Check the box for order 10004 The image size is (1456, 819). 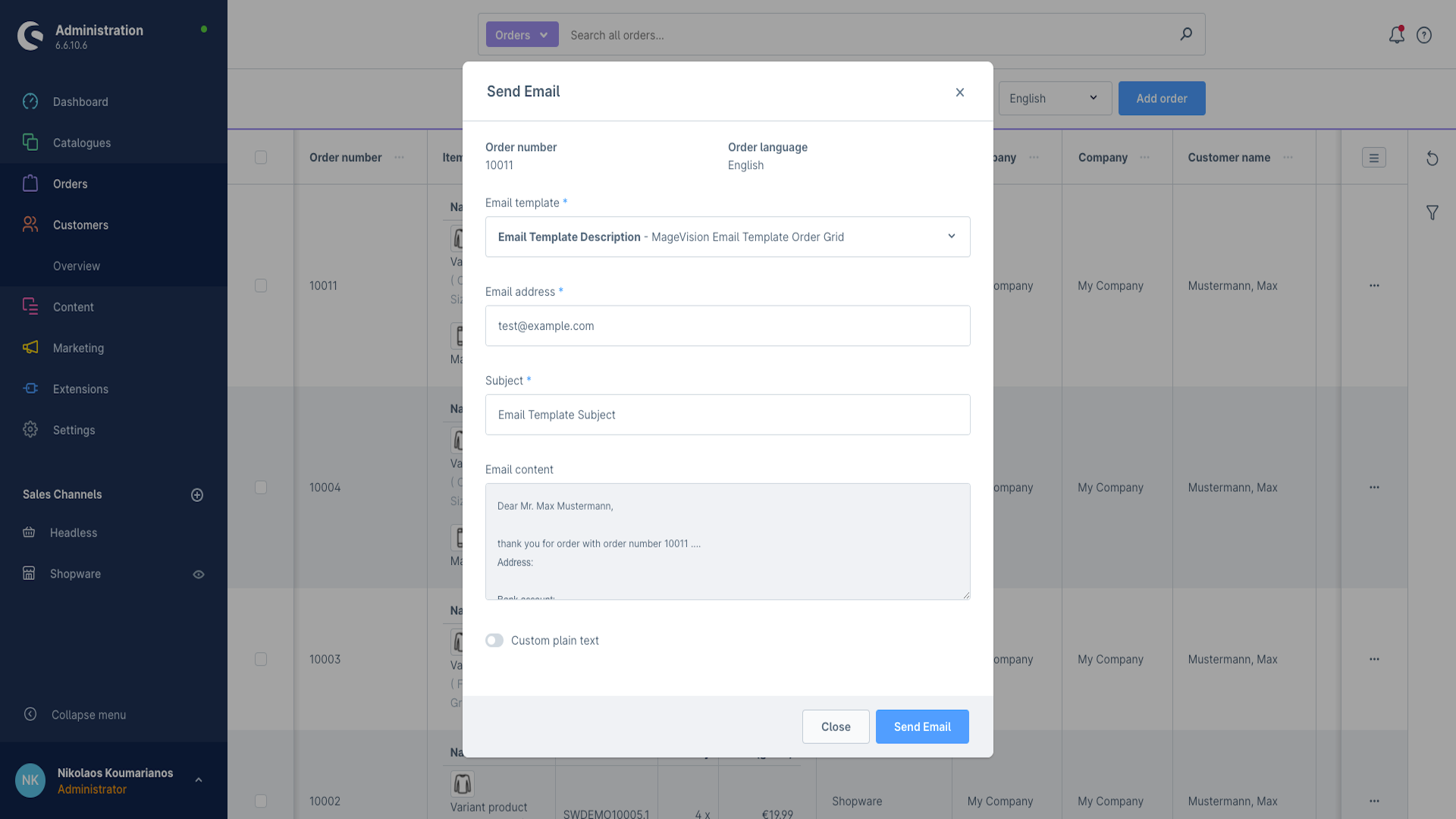pos(261,488)
